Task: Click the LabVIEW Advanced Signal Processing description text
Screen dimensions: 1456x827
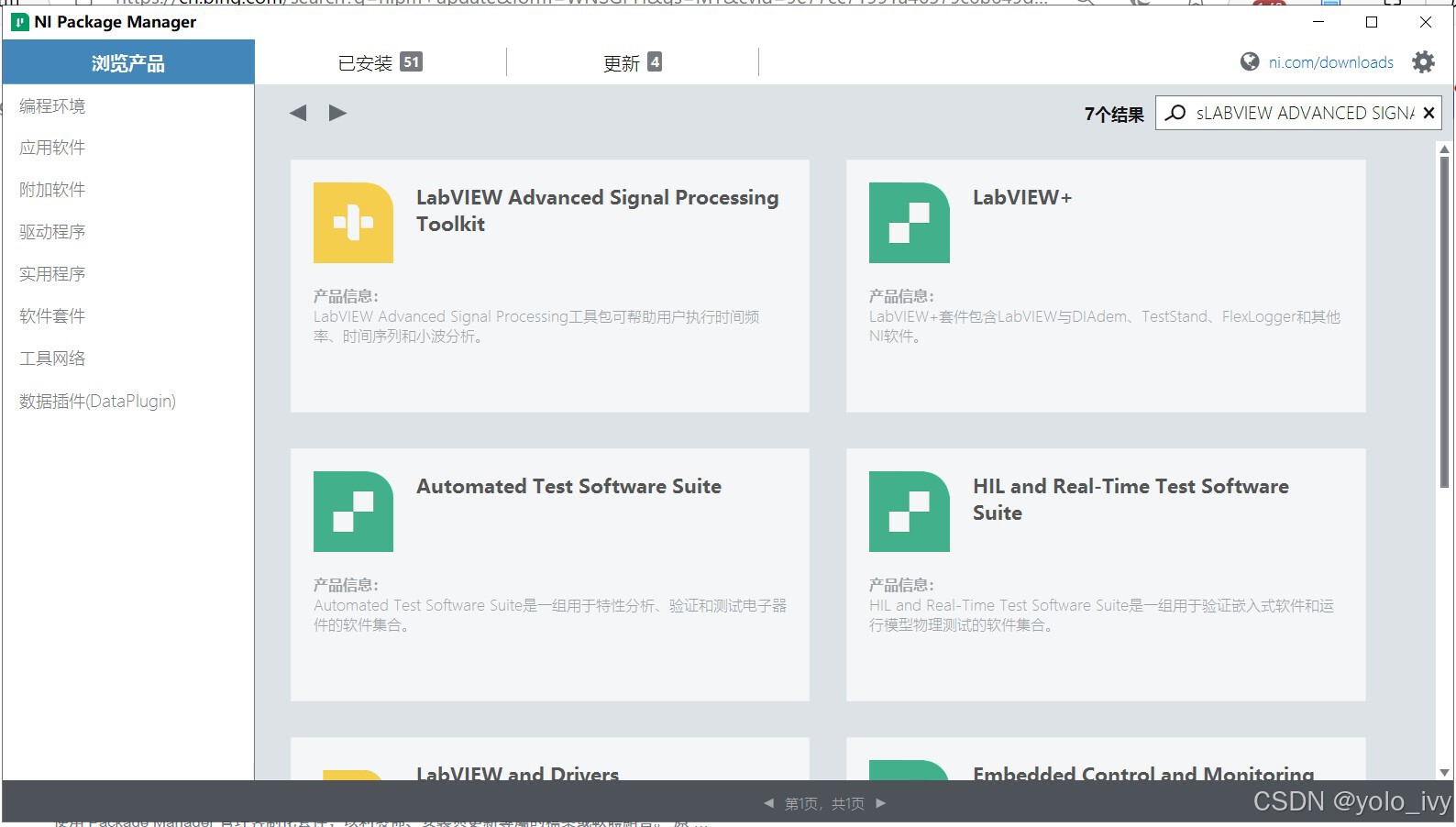Action: pyautogui.click(x=536, y=326)
